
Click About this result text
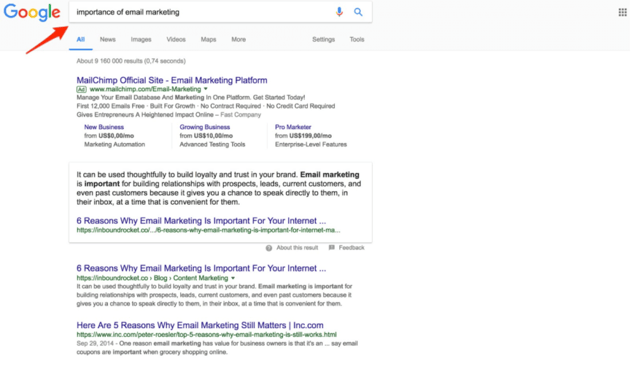click(x=297, y=248)
